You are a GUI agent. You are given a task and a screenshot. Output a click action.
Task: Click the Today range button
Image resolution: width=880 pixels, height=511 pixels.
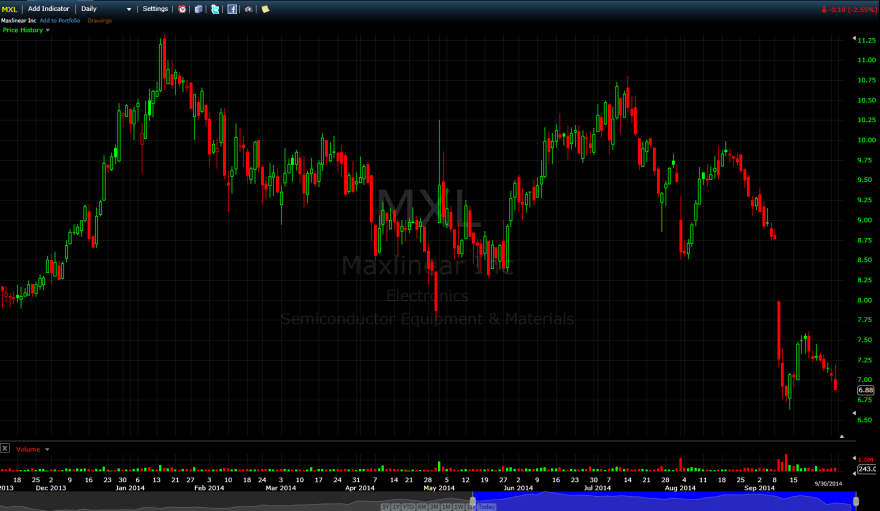tap(487, 507)
